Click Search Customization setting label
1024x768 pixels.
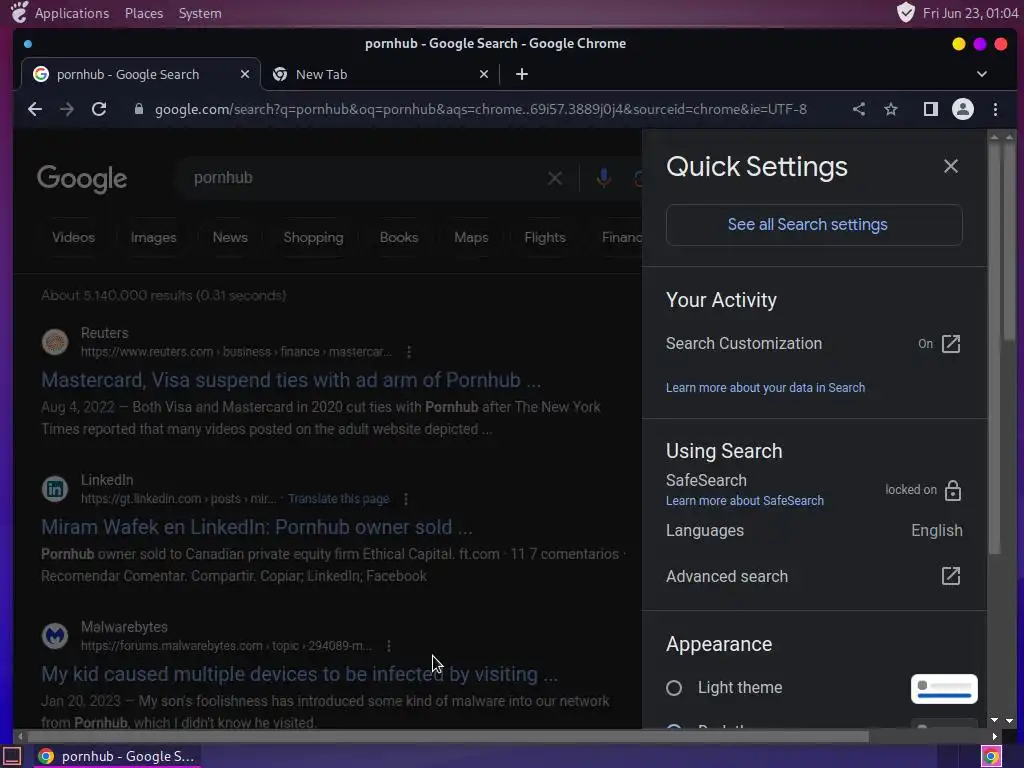click(744, 344)
